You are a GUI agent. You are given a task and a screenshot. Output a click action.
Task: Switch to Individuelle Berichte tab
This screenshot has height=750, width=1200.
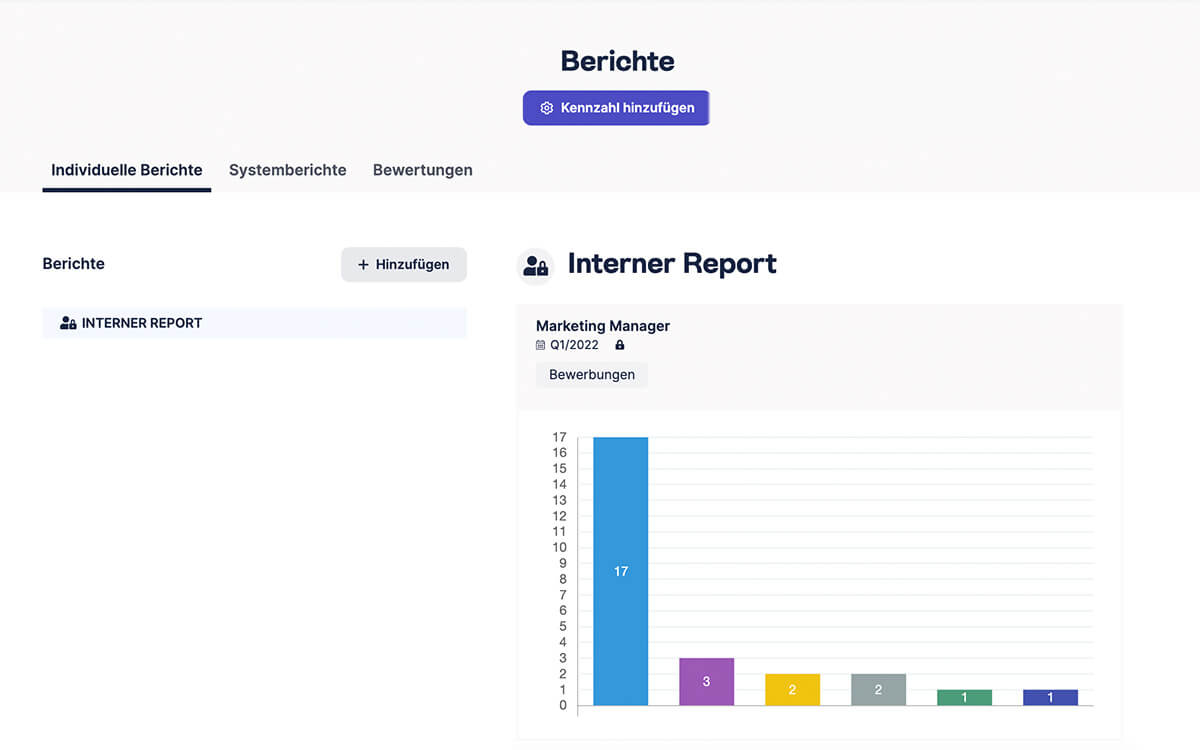pos(127,170)
